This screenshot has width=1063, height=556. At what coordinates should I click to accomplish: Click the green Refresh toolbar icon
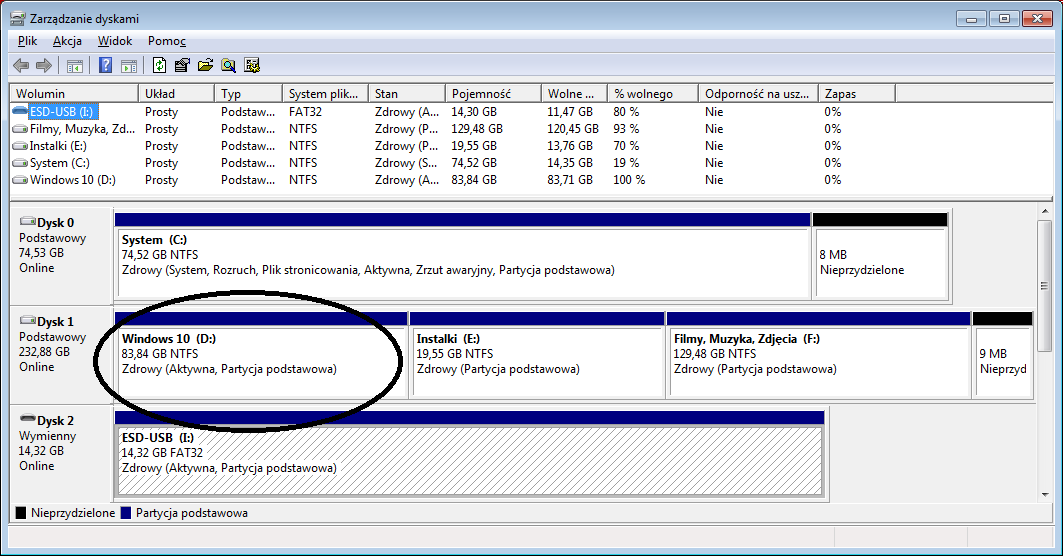click(x=159, y=66)
